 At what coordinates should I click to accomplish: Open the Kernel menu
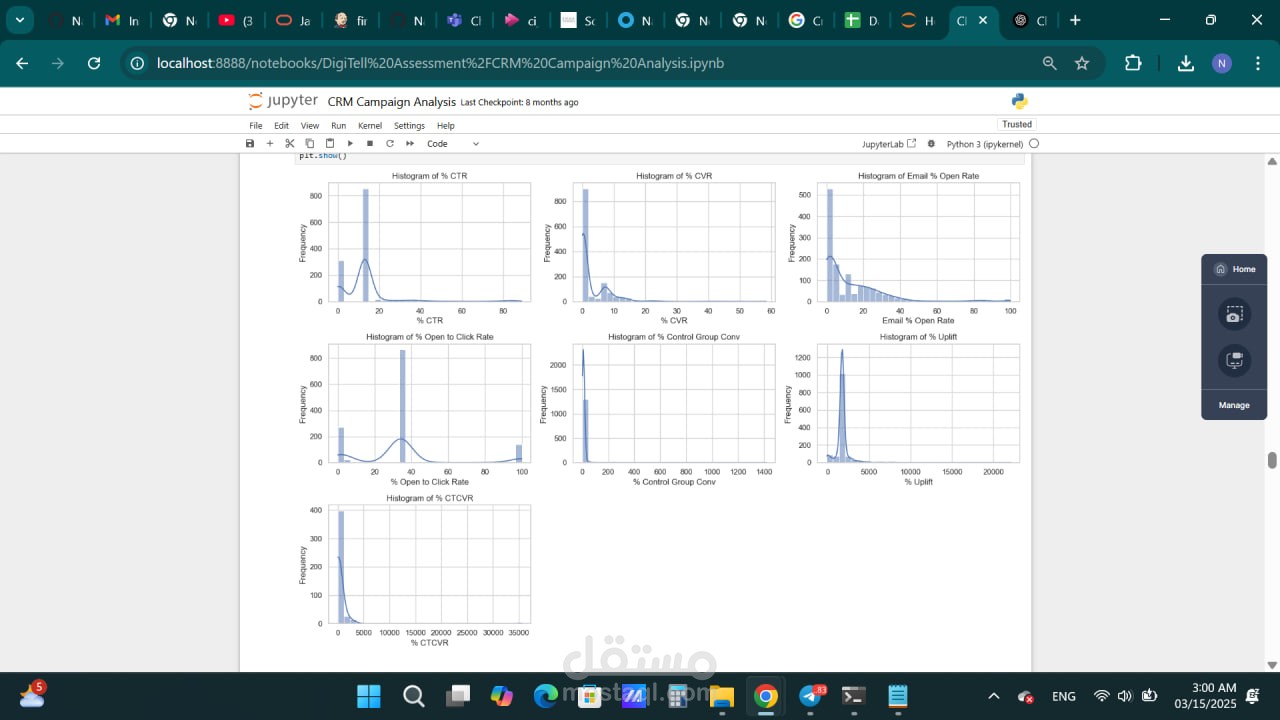pyautogui.click(x=370, y=125)
